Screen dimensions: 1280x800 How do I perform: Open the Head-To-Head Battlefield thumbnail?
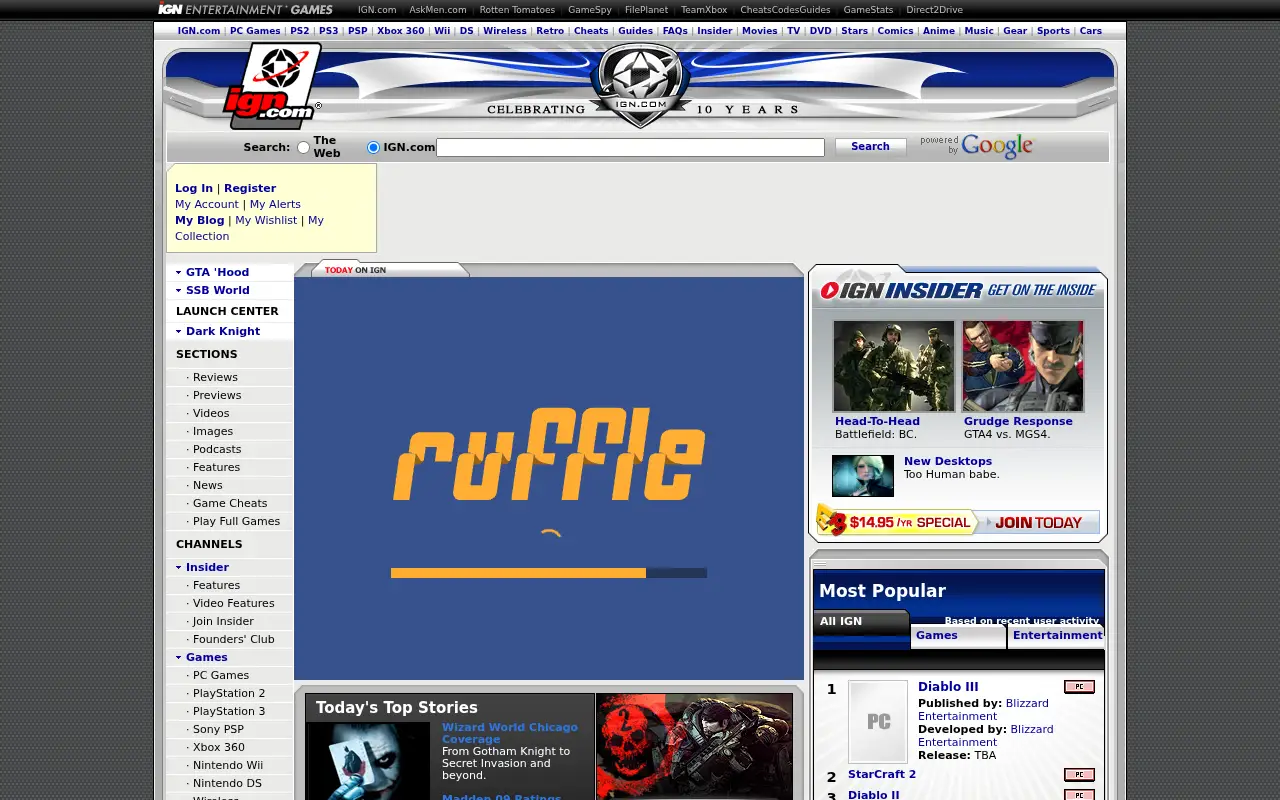[894, 366]
